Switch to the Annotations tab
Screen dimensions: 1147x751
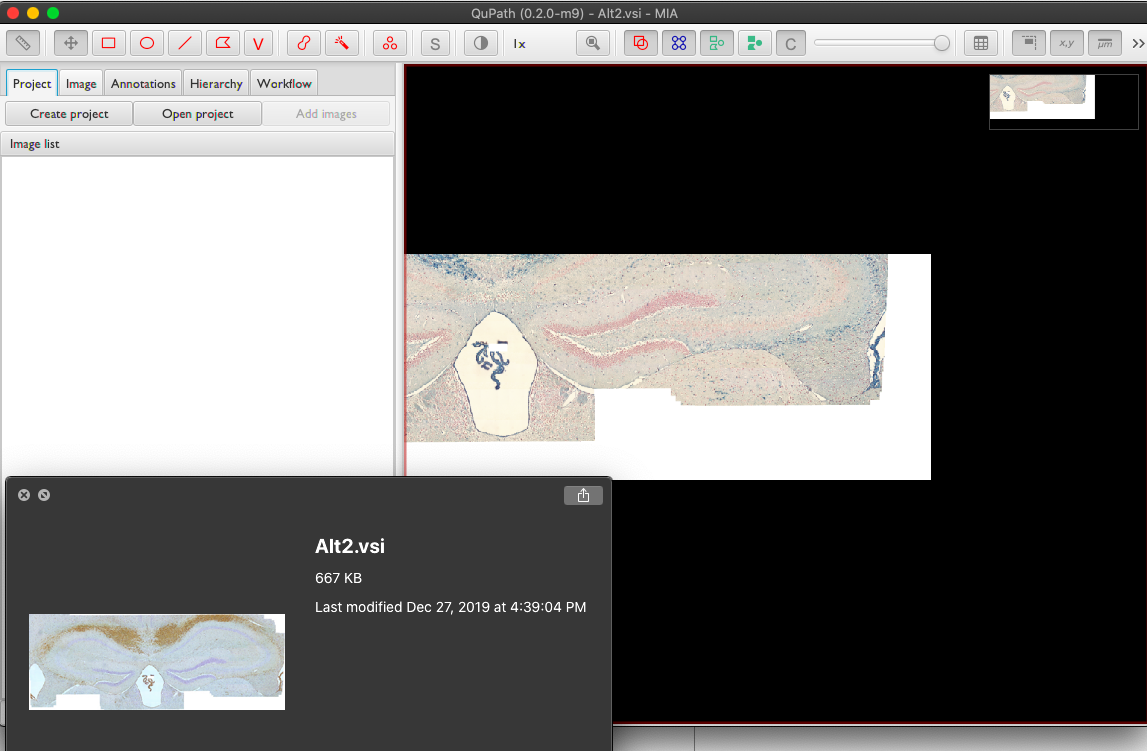pos(143,83)
